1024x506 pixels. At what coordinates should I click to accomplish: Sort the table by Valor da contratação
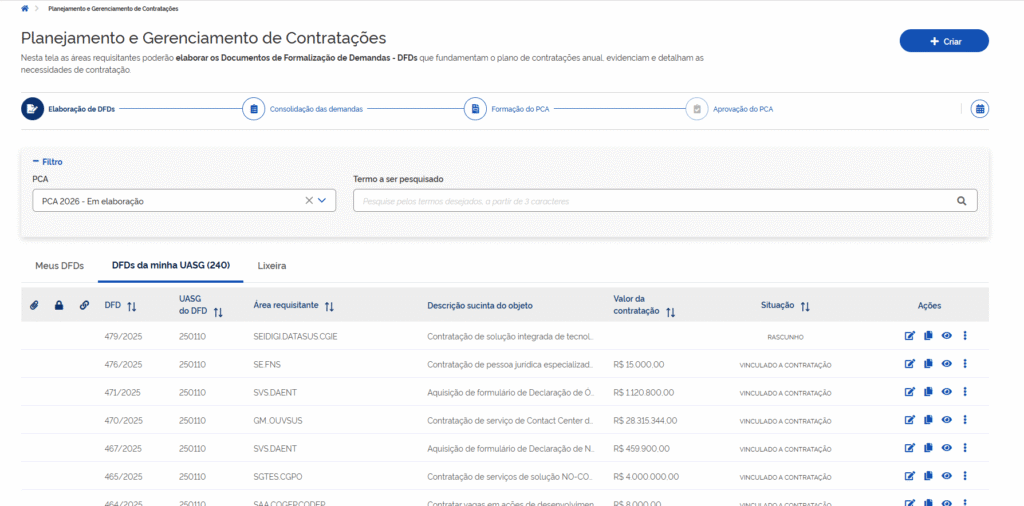click(x=670, y=312)
